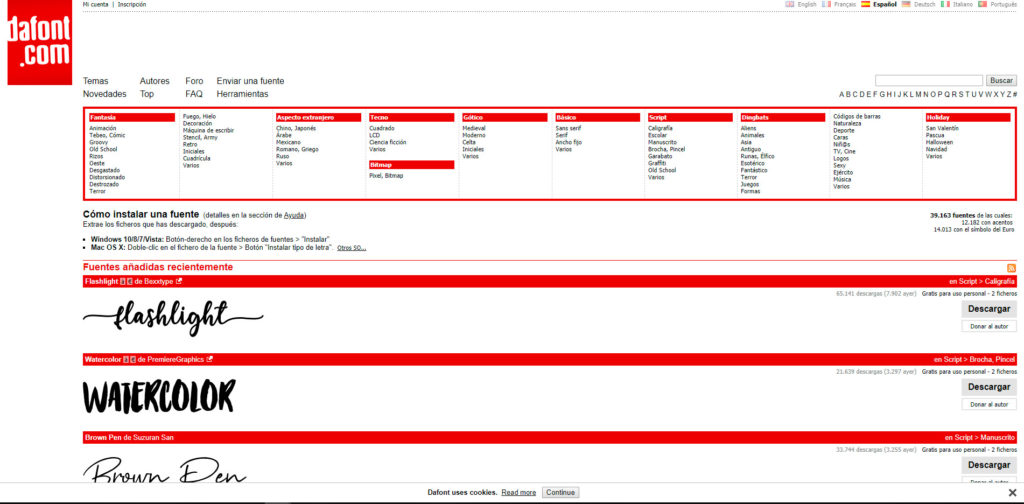The height and width of the screenshot is (504, 1024).
Task: Download the Flashlight font
Action: (x=988, y=309)
